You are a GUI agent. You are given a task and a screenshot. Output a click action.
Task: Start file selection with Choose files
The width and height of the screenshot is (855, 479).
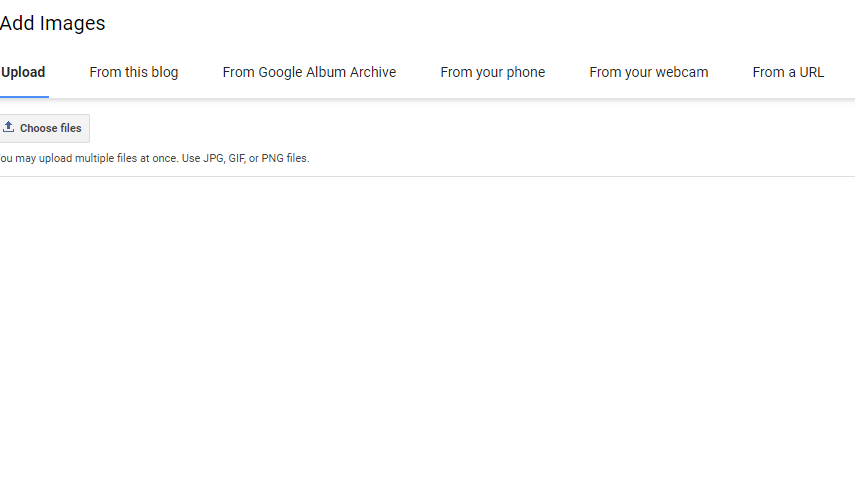(44, 128)
